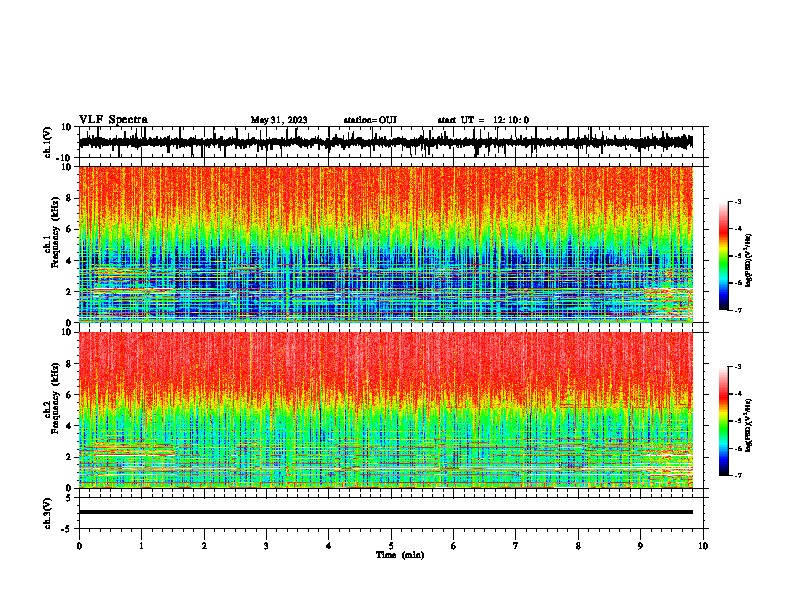Click the time axis tick label "7"
Screen dimensions: 792x612
tap(516, 546)
